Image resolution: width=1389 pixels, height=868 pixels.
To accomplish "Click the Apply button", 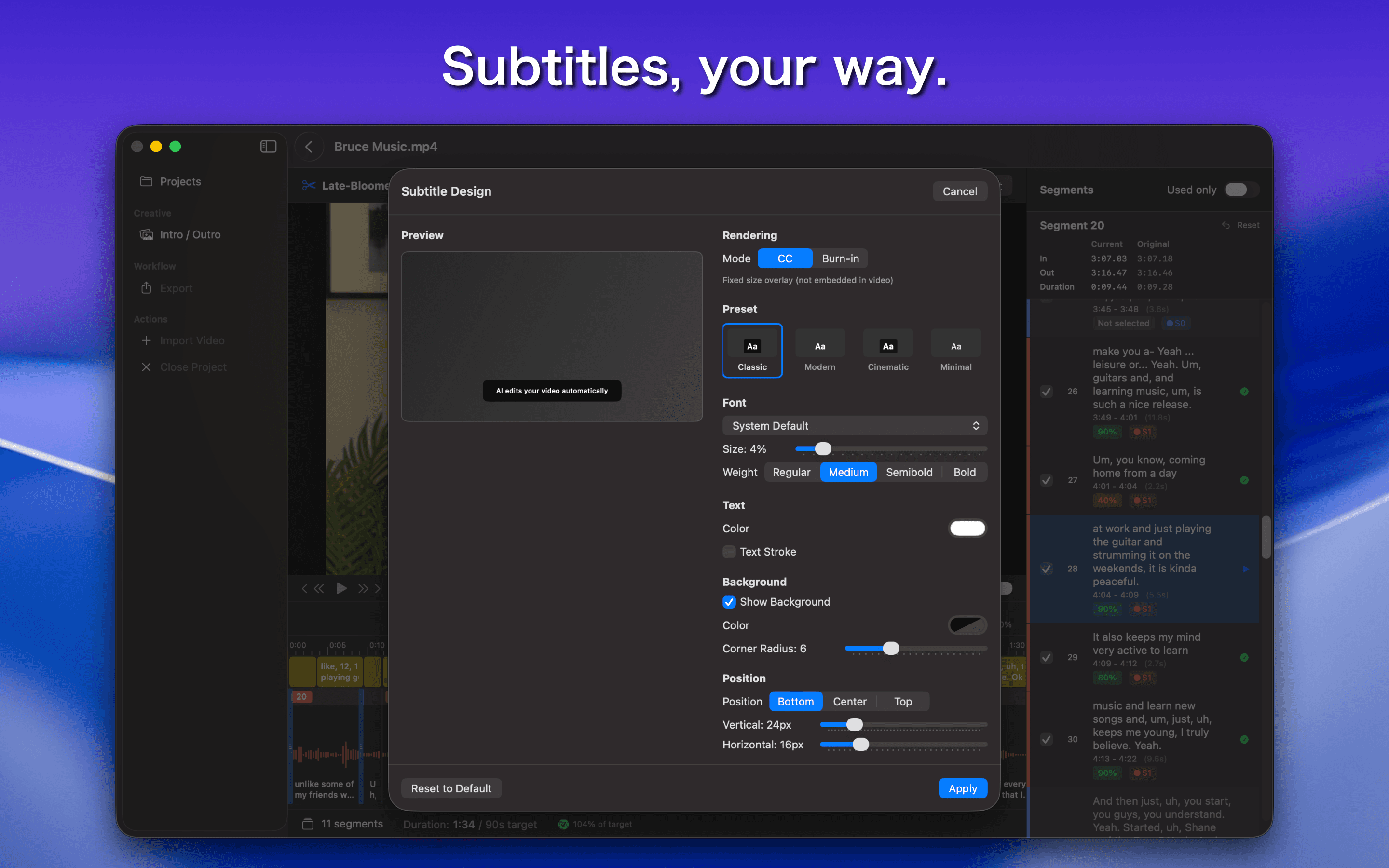I will coord(963,787).
